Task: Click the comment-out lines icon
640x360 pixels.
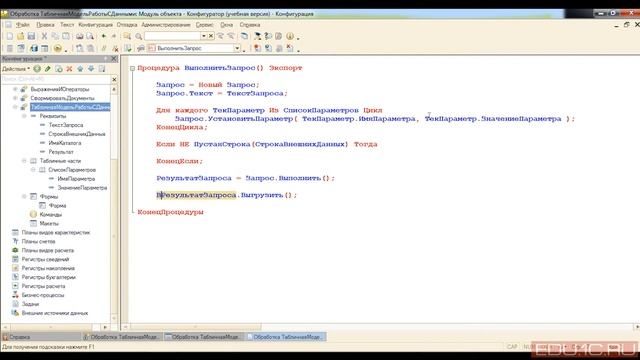Action: (104, 48)
